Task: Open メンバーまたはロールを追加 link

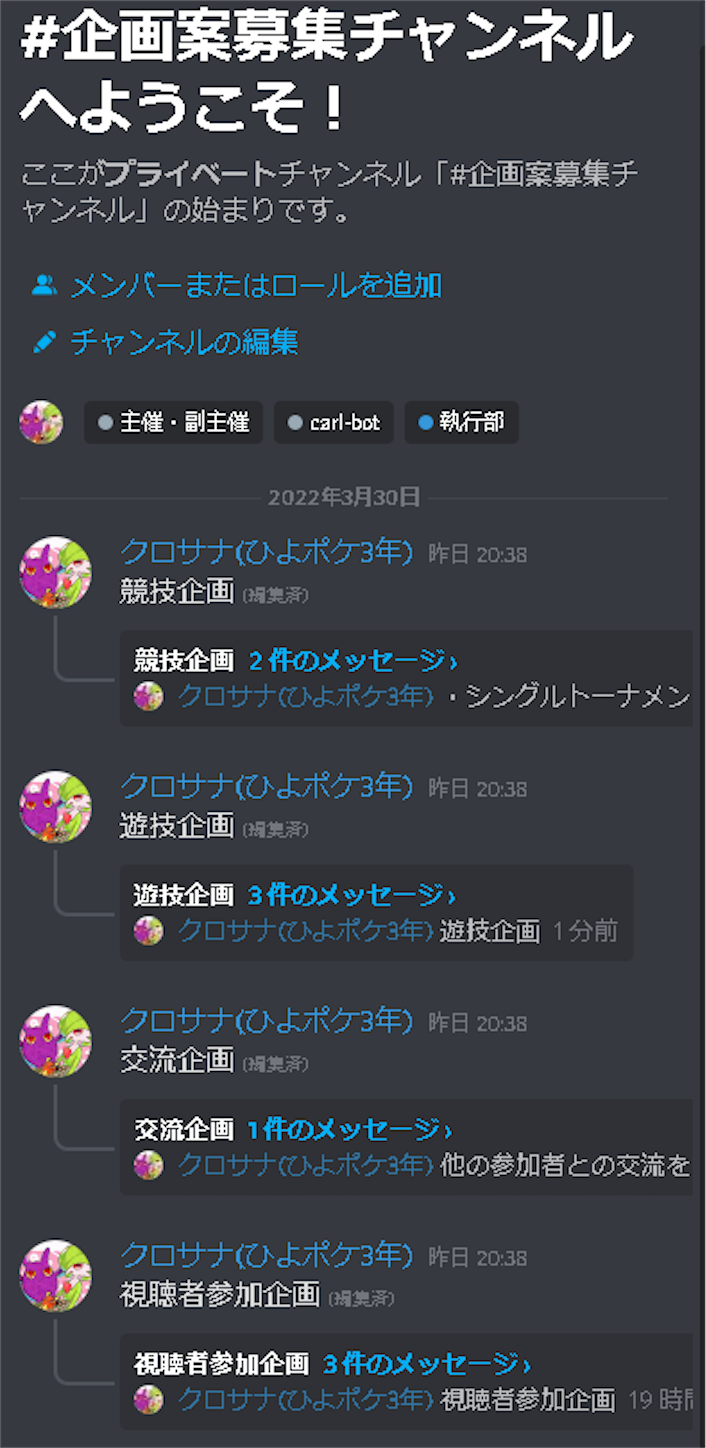Action: (x=256, y=286)
